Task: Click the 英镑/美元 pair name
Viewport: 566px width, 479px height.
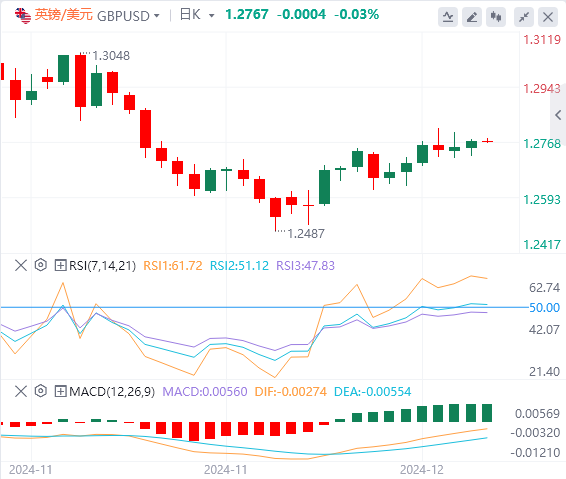Action: pyautogui.click(x=64, y=15)
